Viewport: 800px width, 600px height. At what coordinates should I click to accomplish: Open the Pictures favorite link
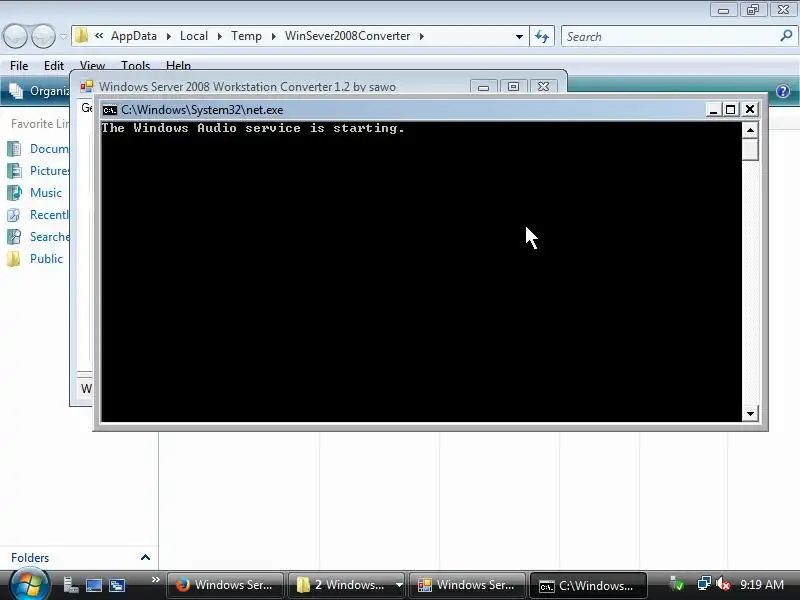38,170
